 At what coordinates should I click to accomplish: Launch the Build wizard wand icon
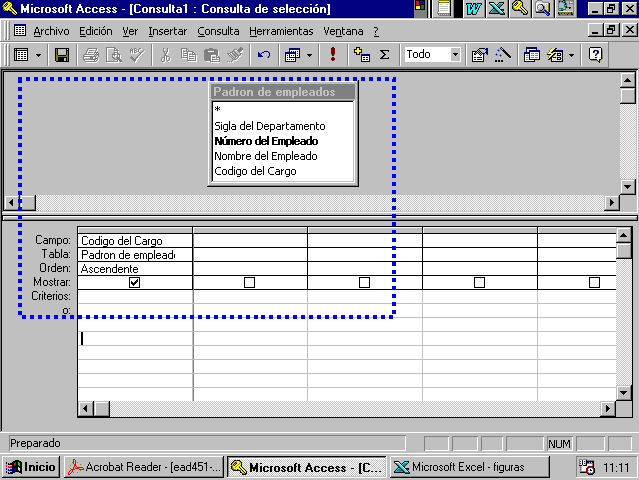[x=503, y=55]
